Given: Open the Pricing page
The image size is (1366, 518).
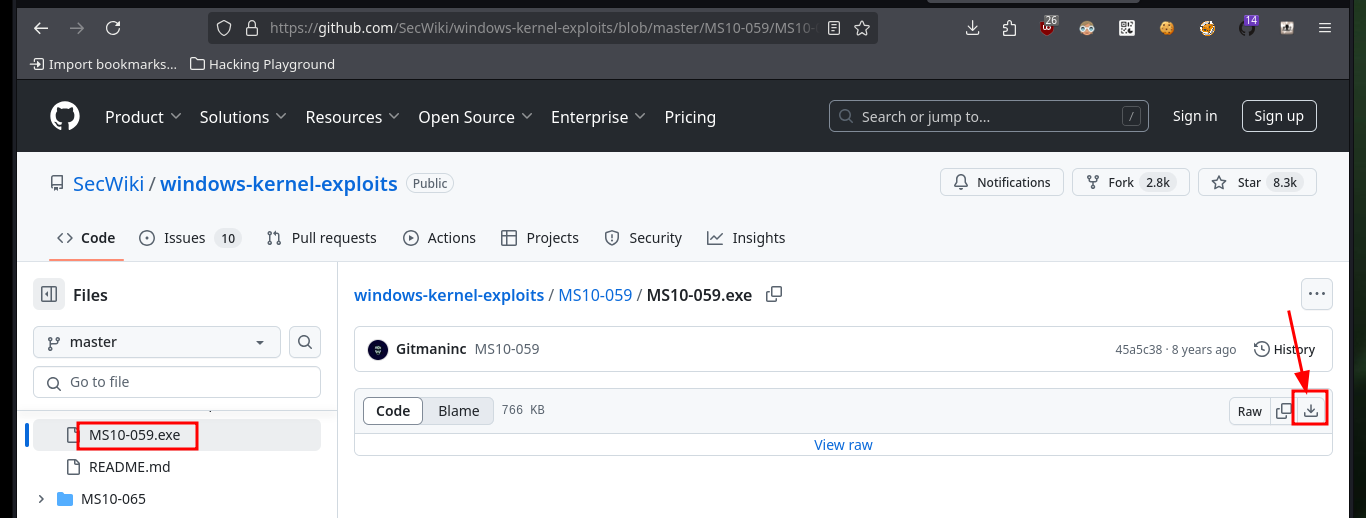Looking at the screenshot, I should [690, 117].
